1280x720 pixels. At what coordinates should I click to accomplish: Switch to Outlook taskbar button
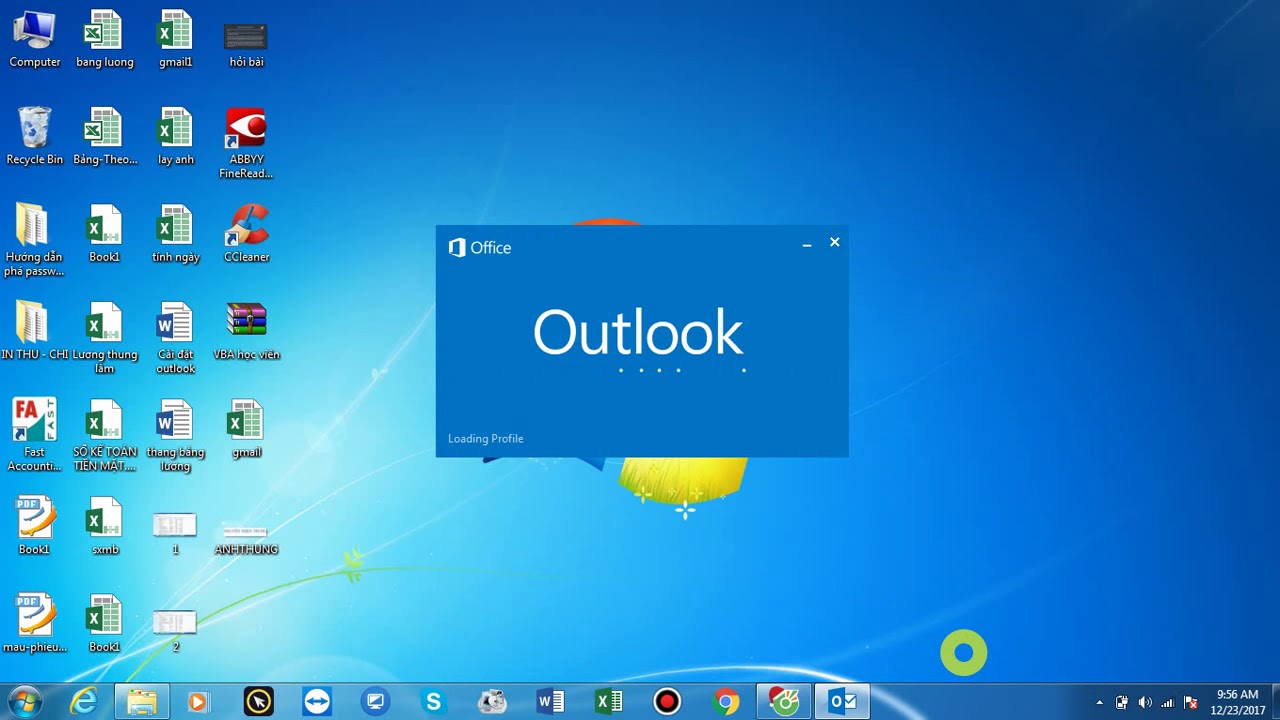843,702
